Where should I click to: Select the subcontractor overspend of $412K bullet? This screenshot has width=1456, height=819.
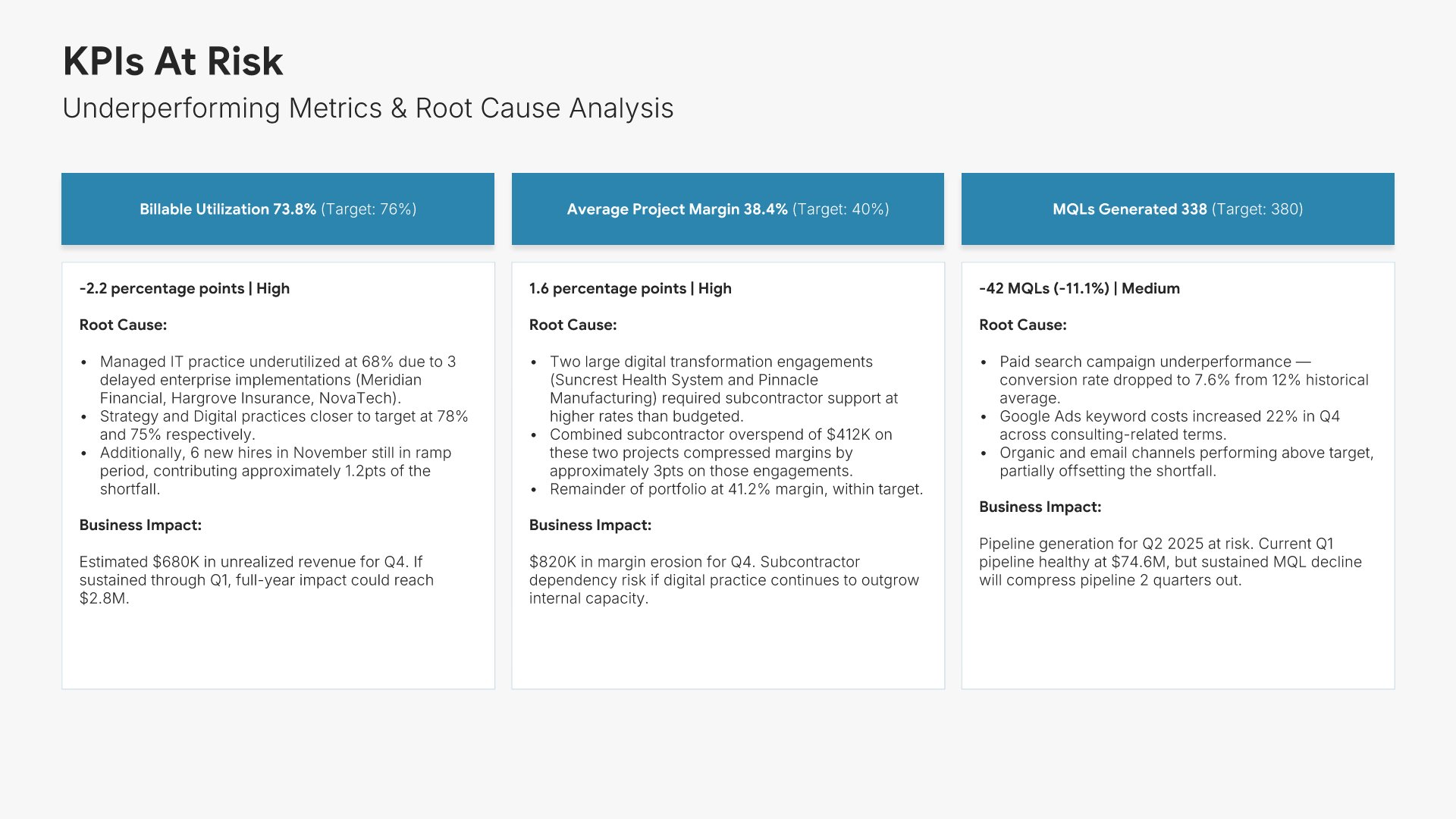720,453
